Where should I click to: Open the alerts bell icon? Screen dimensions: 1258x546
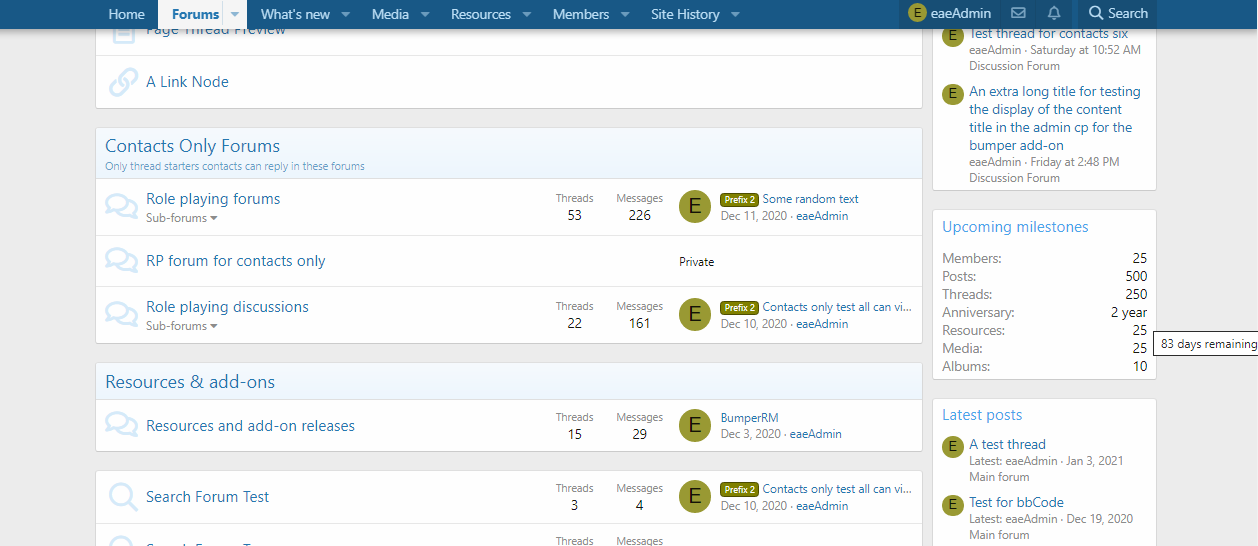click(1054, 14)
